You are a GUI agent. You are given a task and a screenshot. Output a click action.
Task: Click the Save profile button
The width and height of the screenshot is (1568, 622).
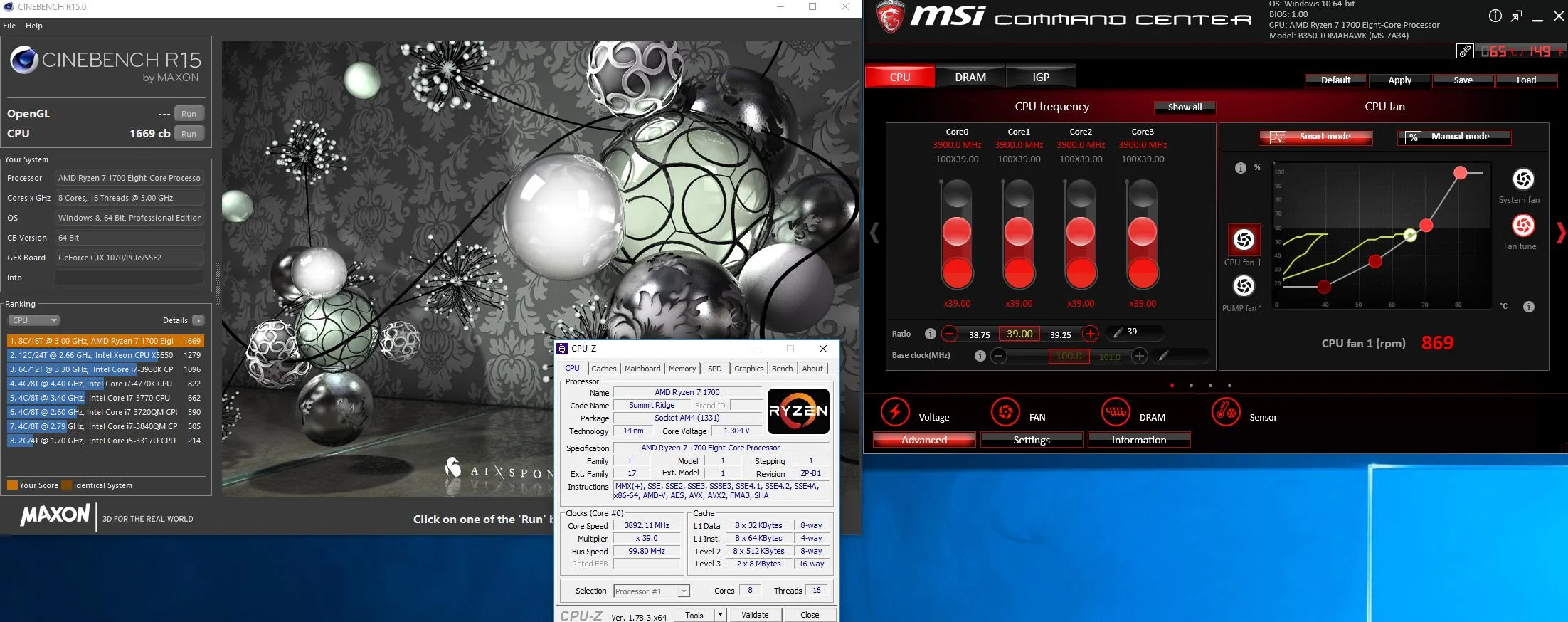1463,80
